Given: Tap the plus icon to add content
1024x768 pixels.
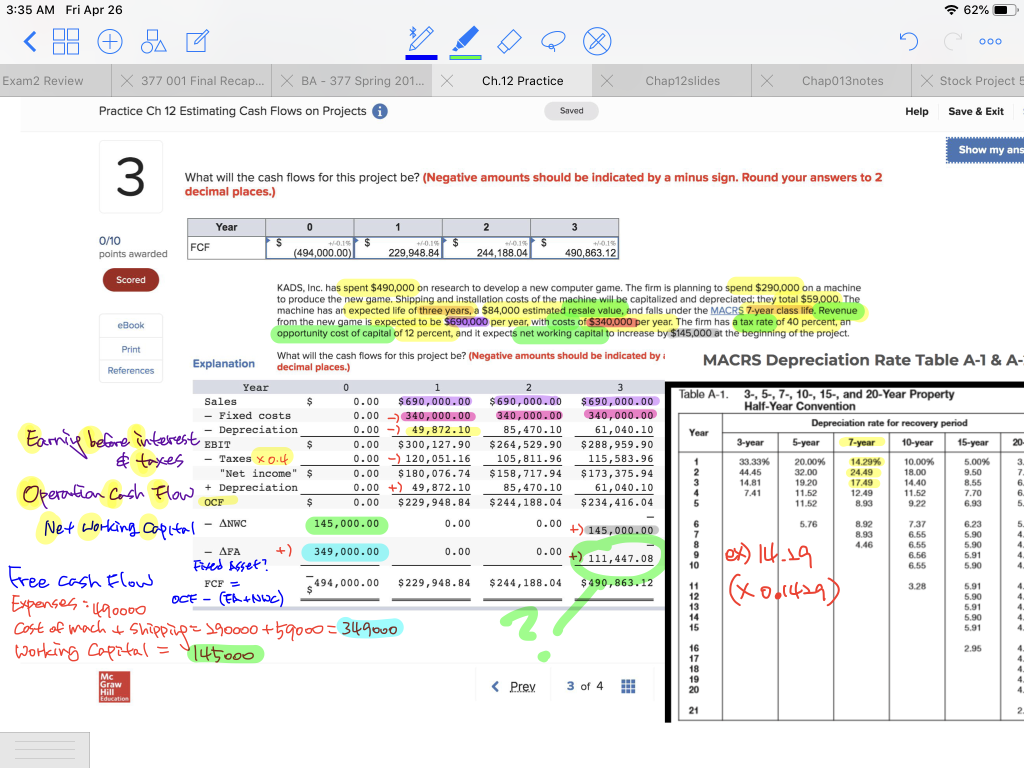Looking at the screenshot, I should coord(110,42).
